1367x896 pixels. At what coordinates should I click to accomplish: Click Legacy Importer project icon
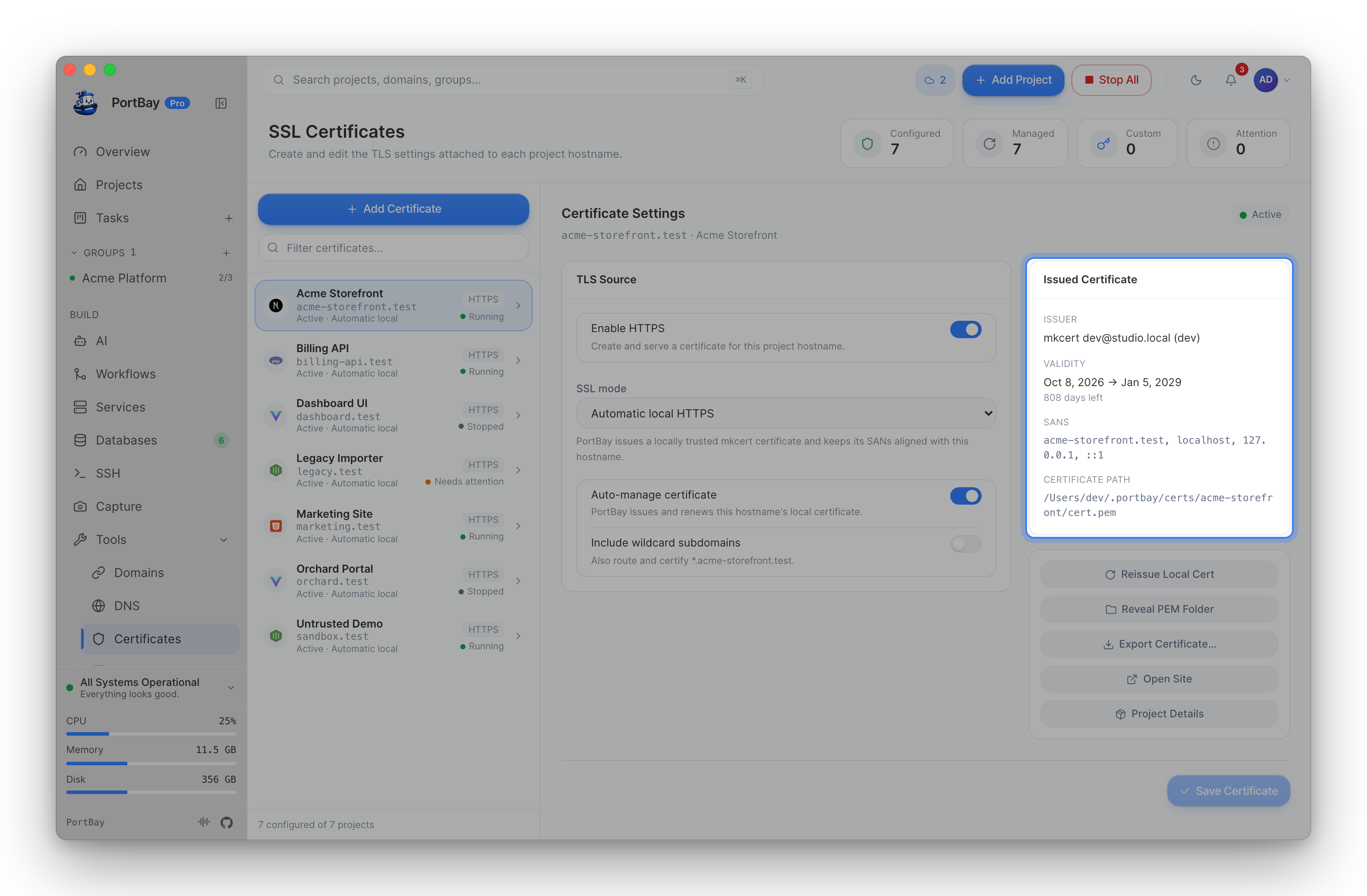coord(275,470)
